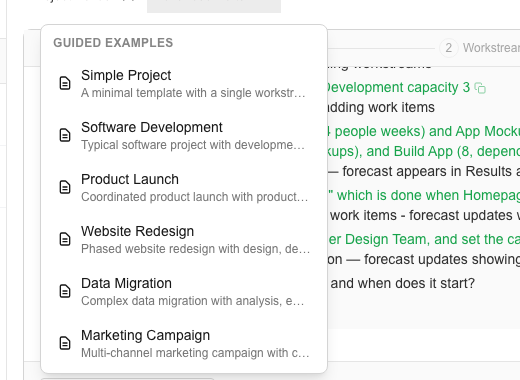Go to step 2 Workstreams
520x380 pixels.
[480, 48]
